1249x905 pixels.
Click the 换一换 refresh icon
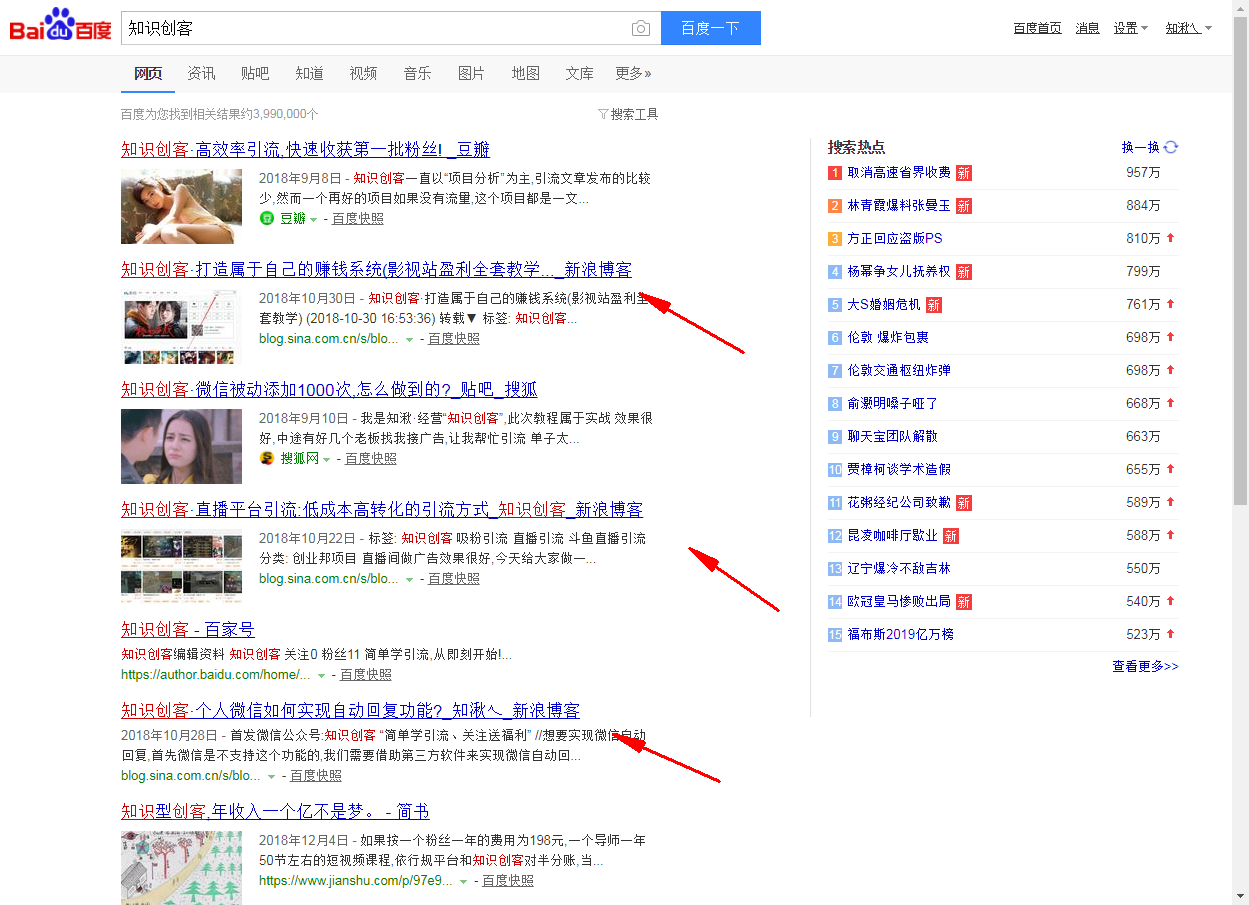1171,147
